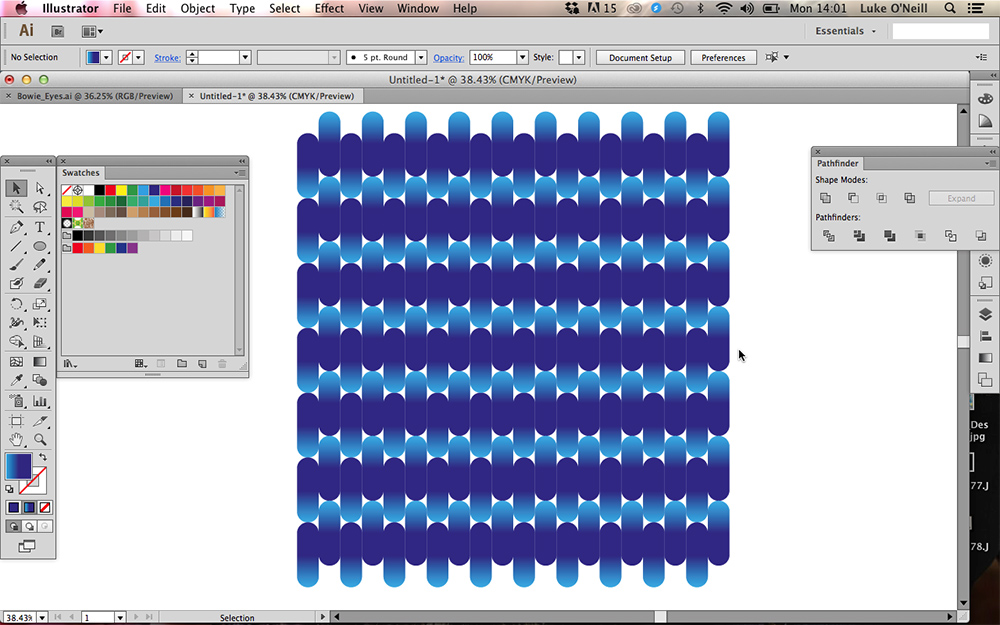Open the Opacity panel link
Viewport: 1000px width, 625px height.
448,57
